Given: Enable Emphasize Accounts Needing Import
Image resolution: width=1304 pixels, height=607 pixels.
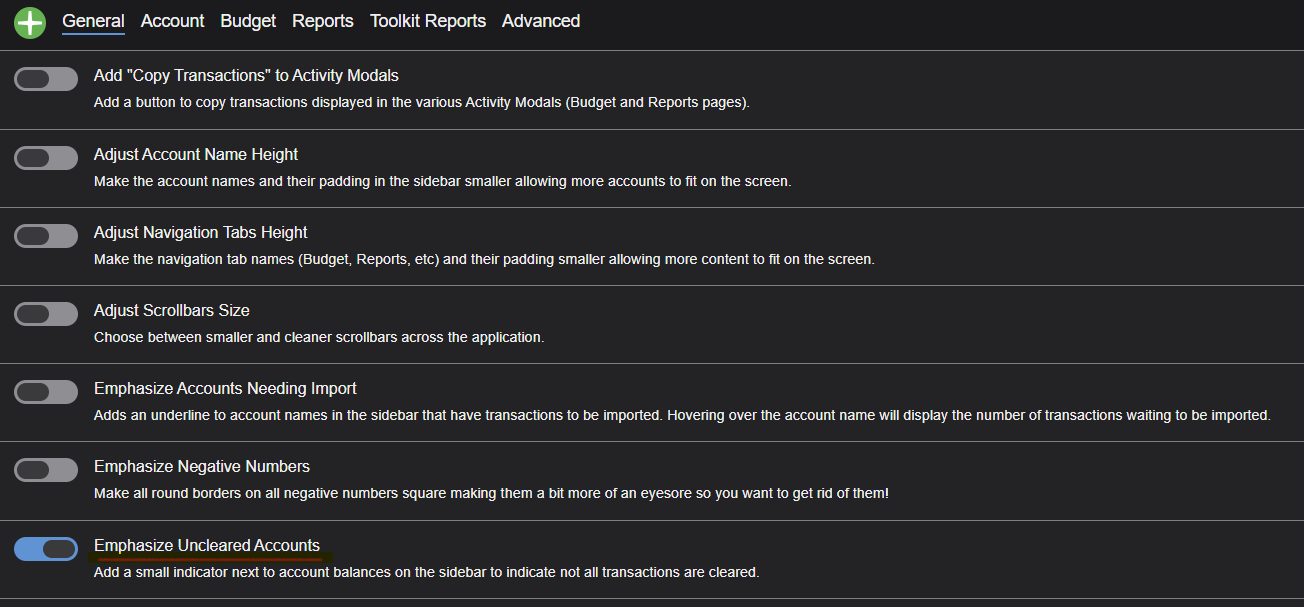Looking at the screenshot, I should 45,391.
